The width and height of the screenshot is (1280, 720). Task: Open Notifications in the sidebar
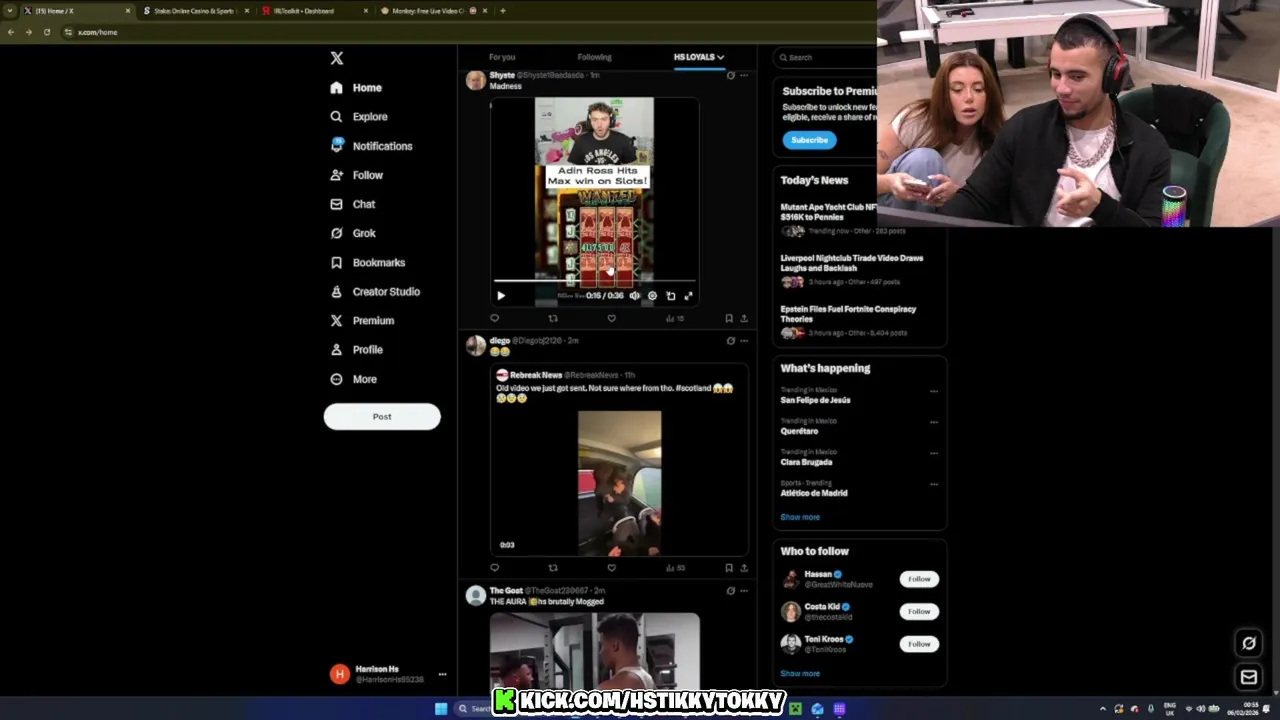(371, 146)
